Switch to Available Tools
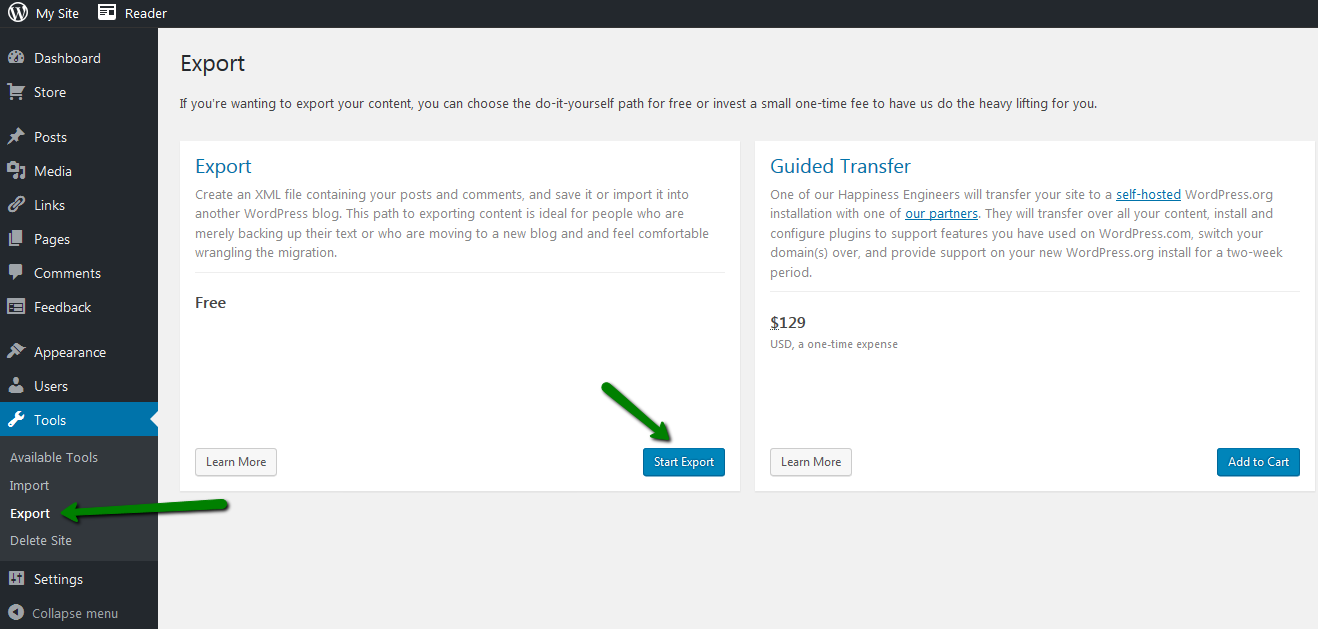 pos(54,457)
